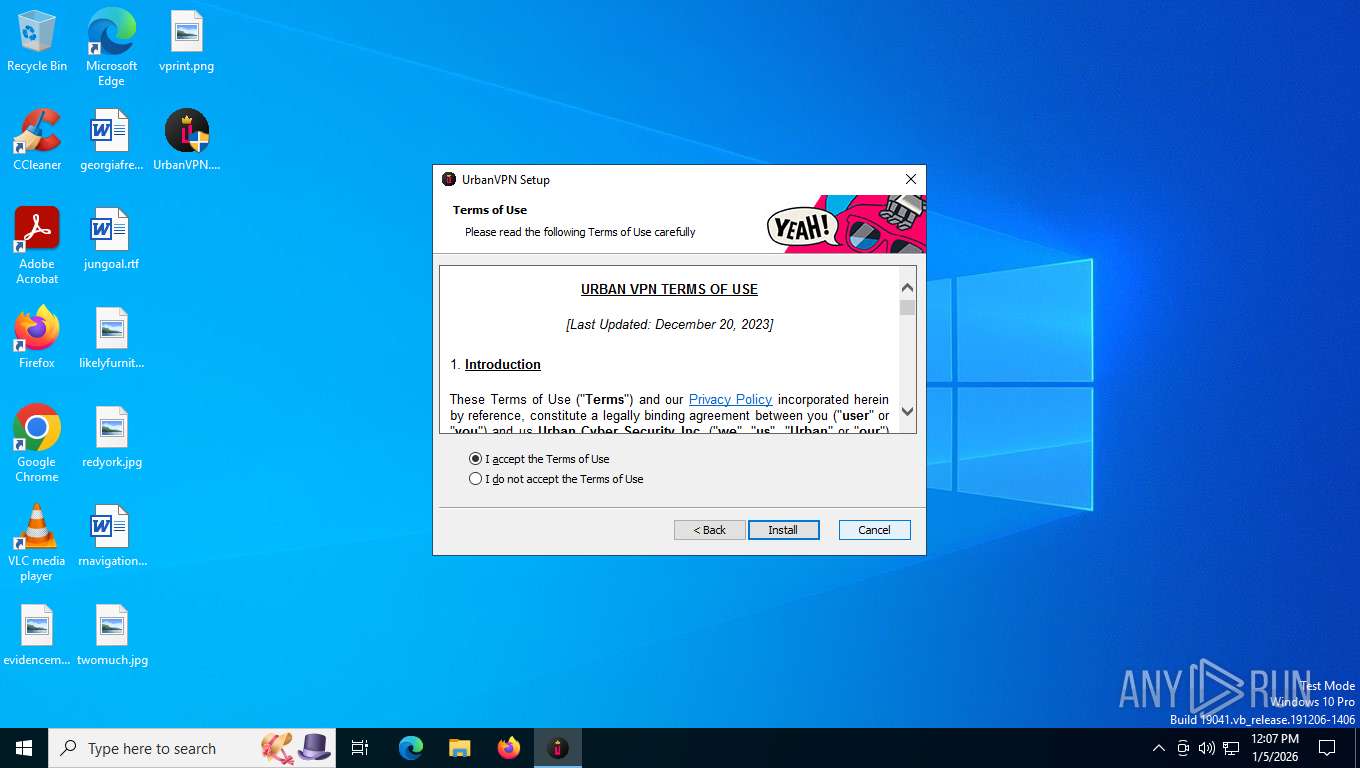The image size is (1360, 768).
Task: Open Microsoft Edge desktop shortcut
Action: coord(111,47)
